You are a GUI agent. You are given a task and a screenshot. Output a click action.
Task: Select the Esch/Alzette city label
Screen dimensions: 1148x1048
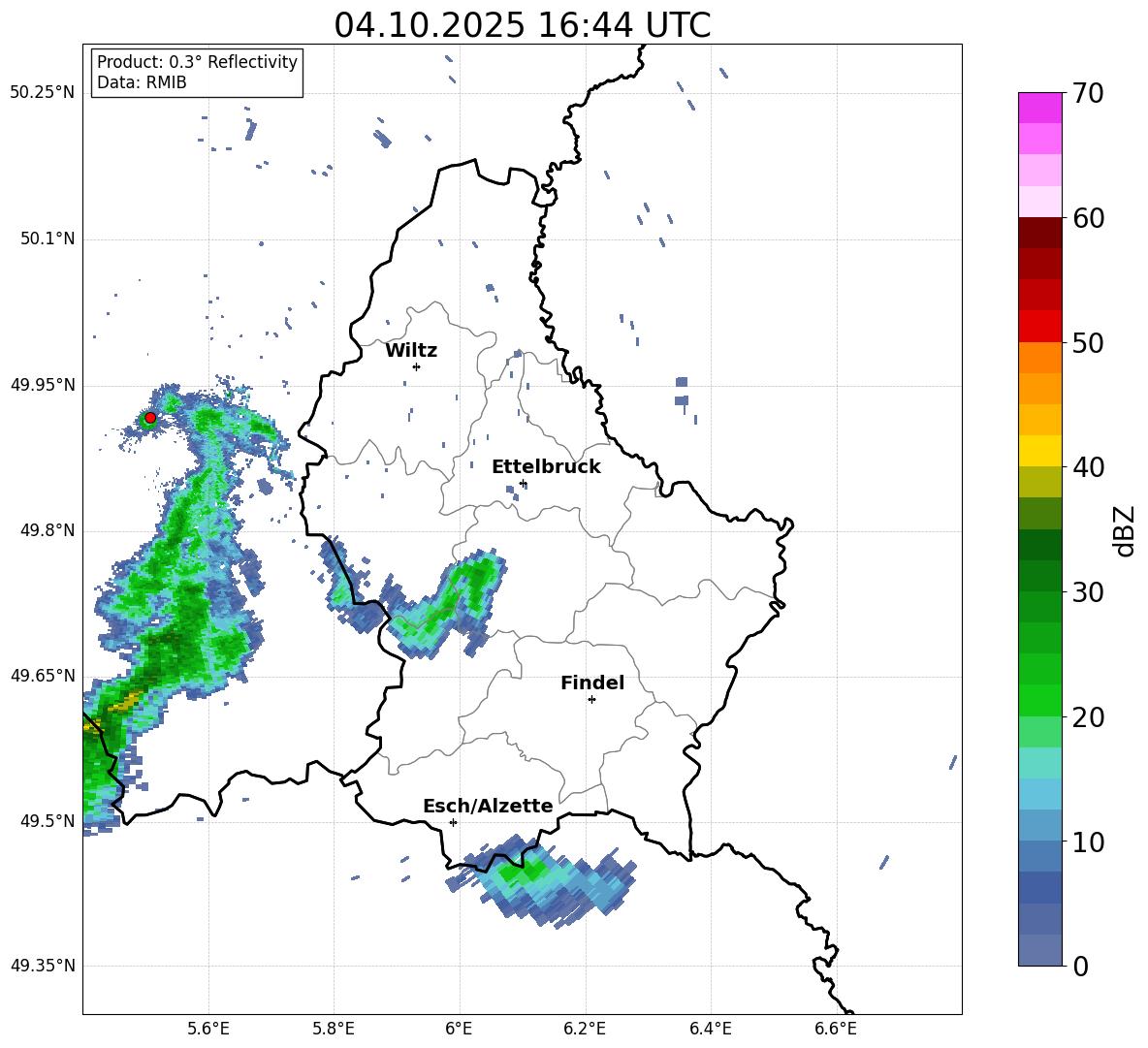(488, 806)
